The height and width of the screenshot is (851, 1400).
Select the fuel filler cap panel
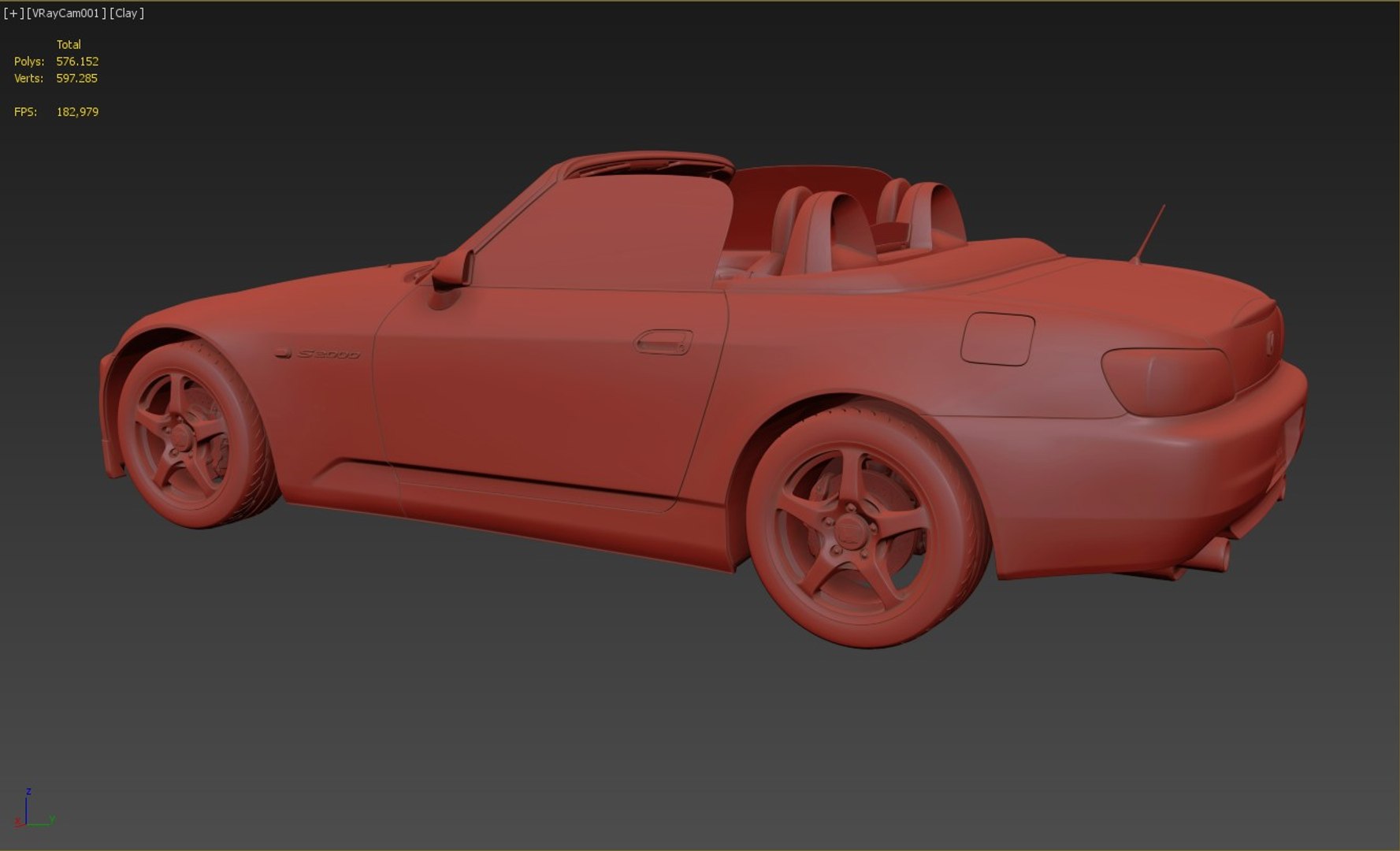coord(997,339)
